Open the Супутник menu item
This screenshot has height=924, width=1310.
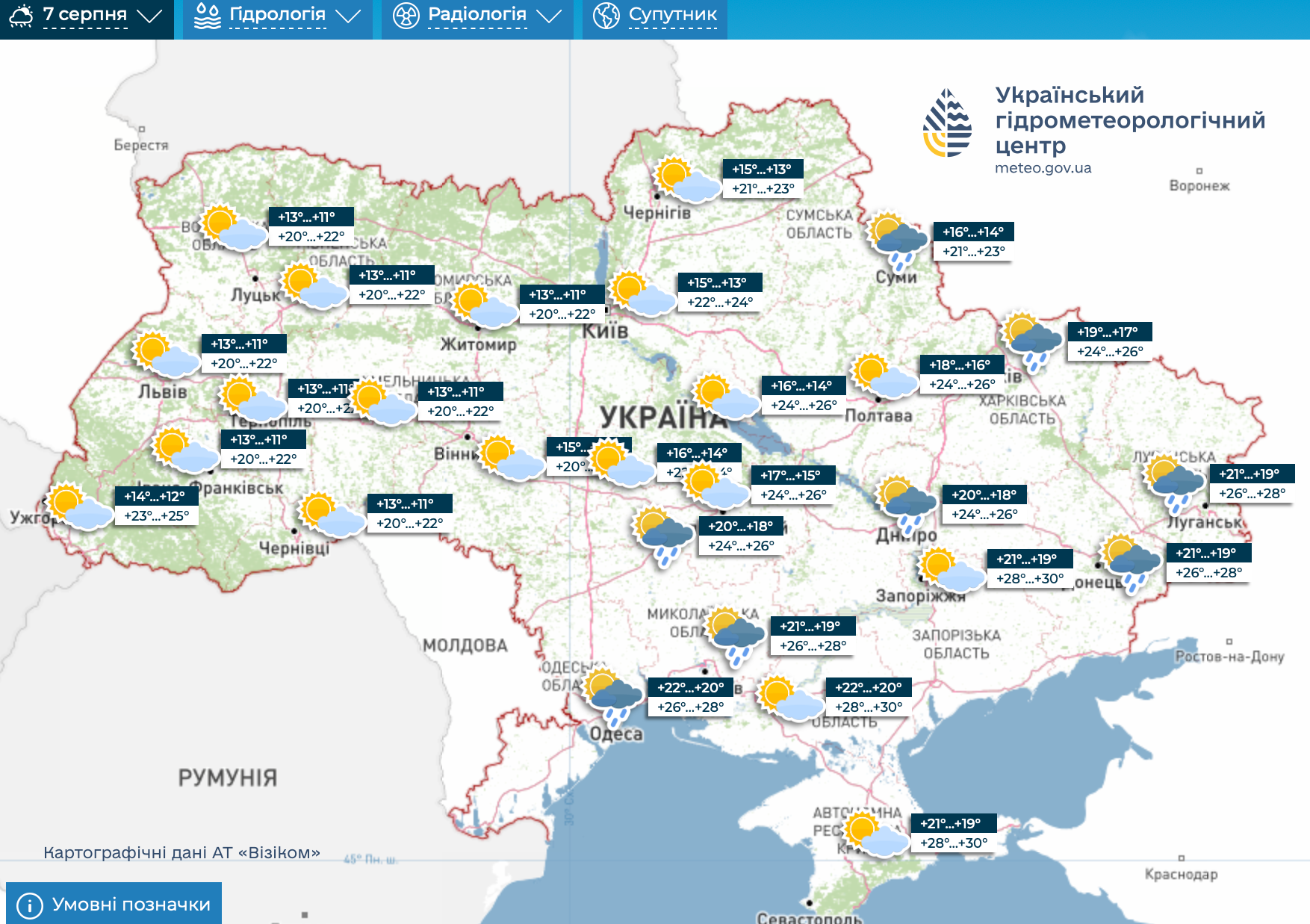[x=672, y=15]
